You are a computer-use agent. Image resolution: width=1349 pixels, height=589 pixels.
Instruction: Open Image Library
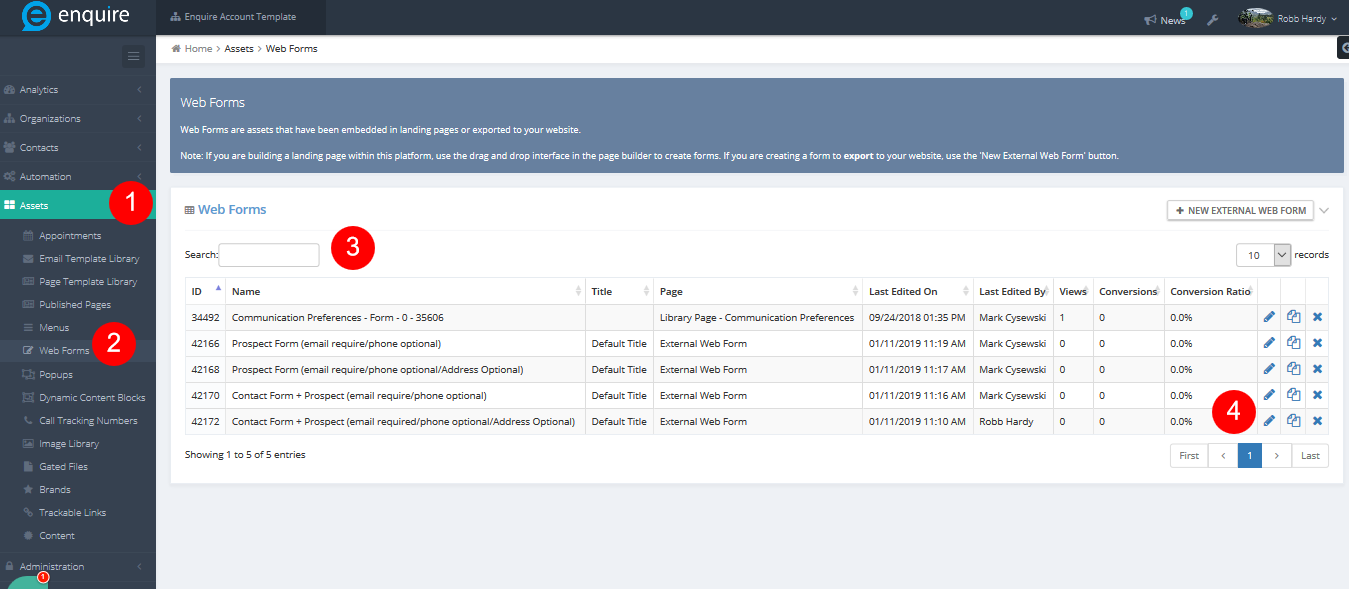69,444
